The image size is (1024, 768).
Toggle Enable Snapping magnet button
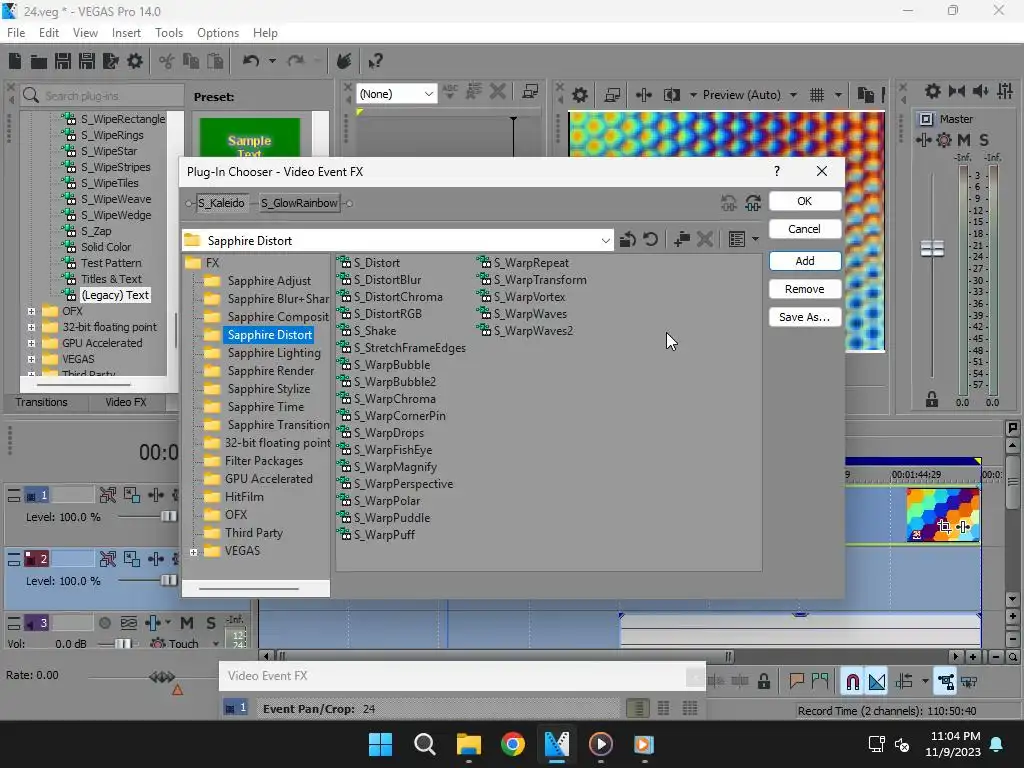(x=852, y=682)
